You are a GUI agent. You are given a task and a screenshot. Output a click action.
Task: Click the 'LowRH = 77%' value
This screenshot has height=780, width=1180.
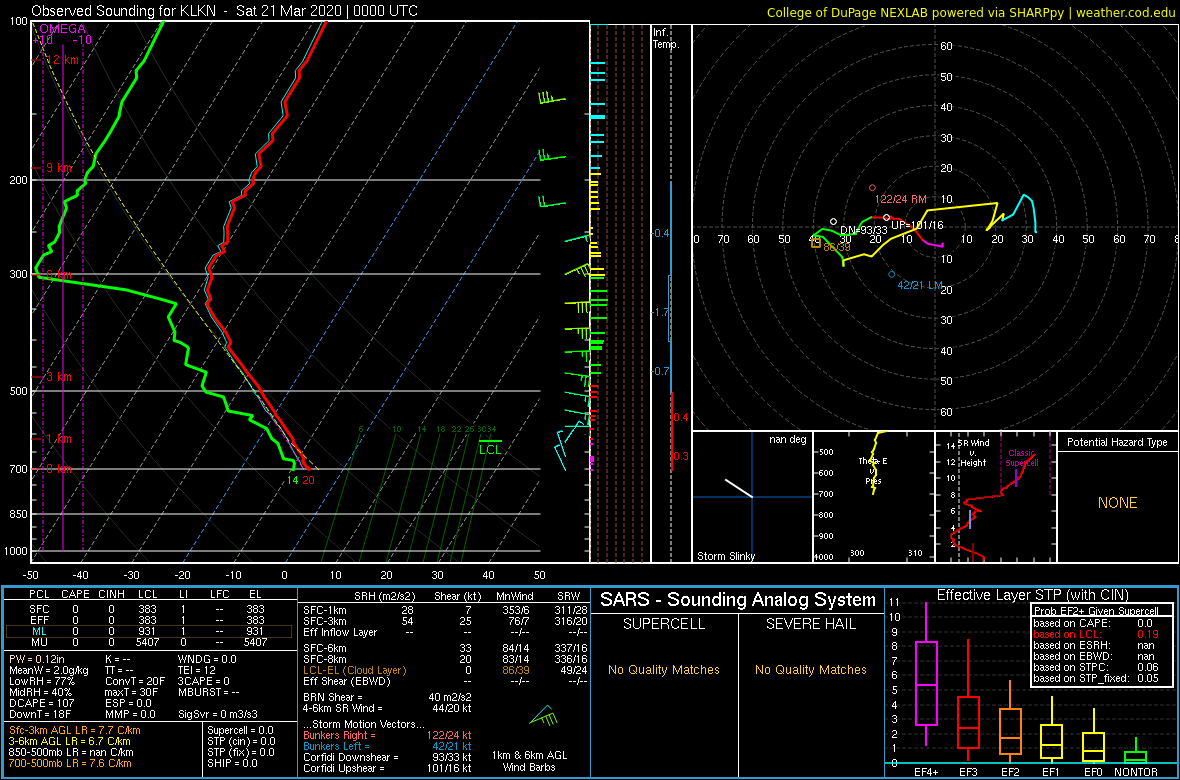pyautogui.click(x=38, y=680)
